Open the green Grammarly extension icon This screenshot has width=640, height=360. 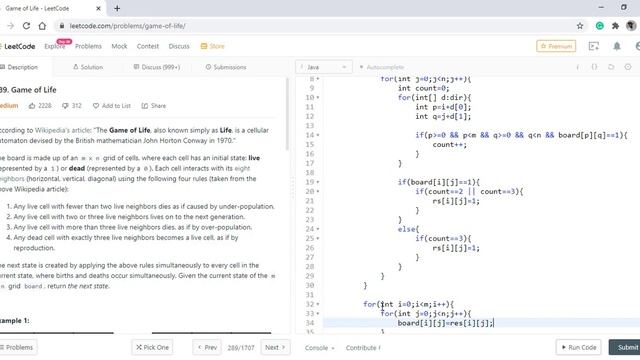point(600,26)
